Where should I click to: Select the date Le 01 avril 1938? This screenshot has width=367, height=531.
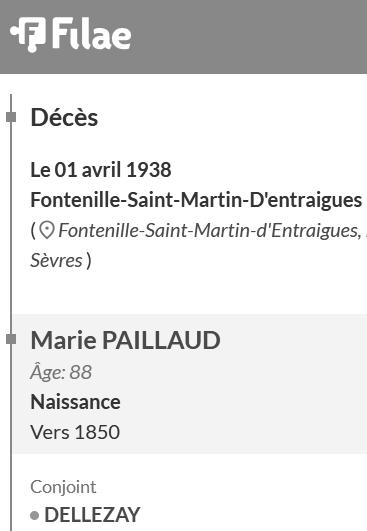[101, 170]
